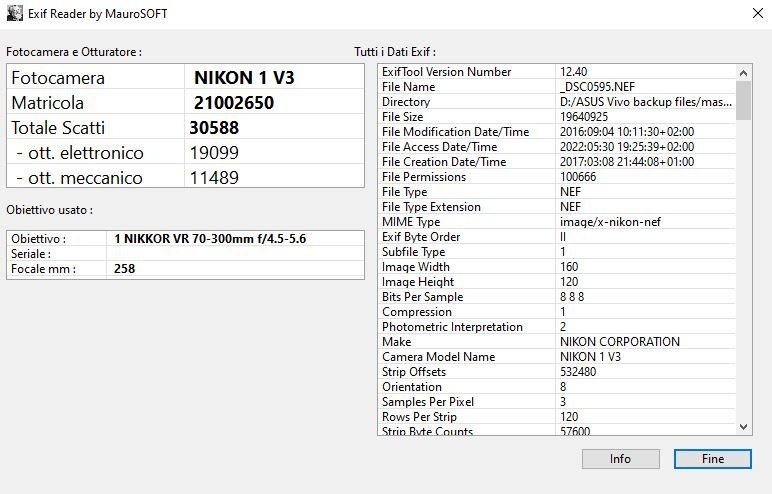This screenshot has width=772, height=494.
Task: Select the Compression row
Action: (558, 312)
